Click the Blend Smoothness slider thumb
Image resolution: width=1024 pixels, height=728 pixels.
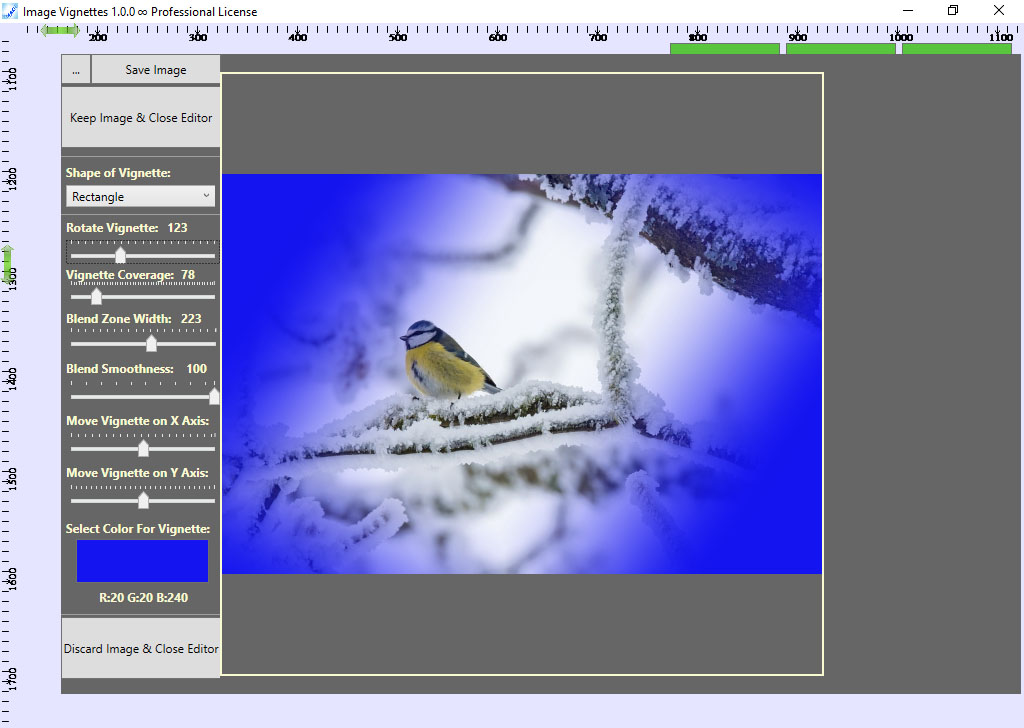point(214,396)
